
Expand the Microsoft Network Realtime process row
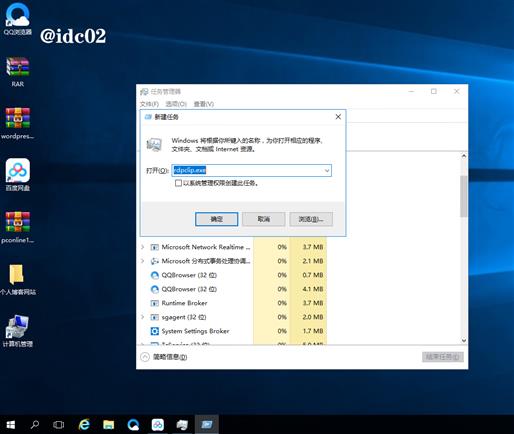coord(143,247)
